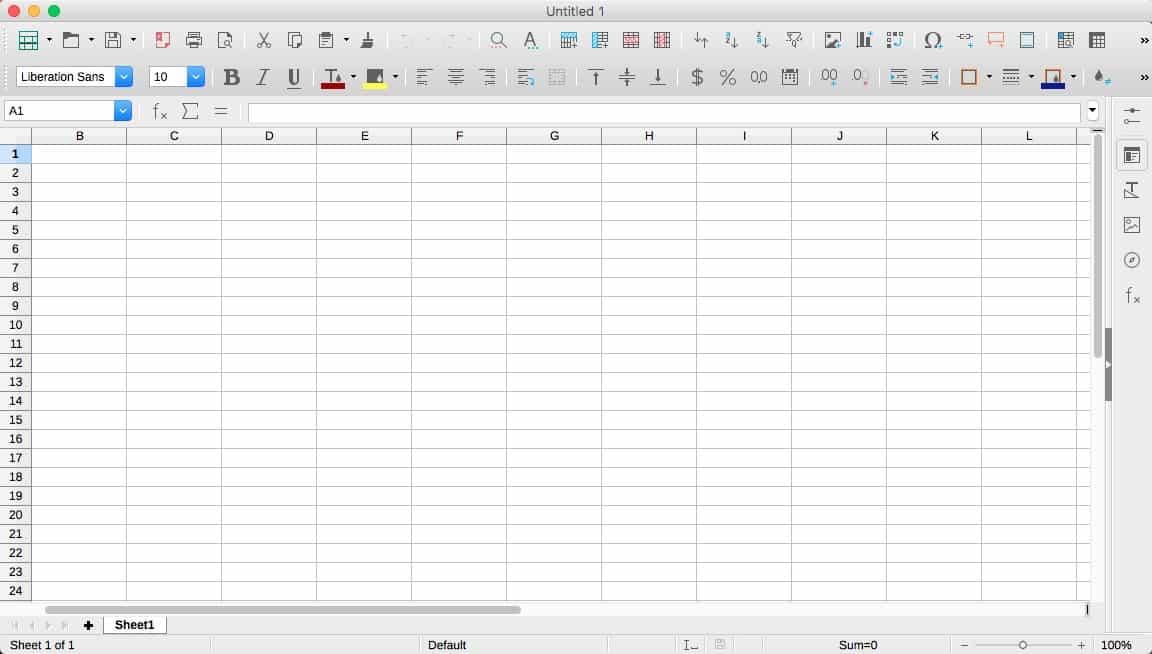Screen dimensions: 1152x654
Task: Open the font name dropdown
Action: tap(123, 76)
